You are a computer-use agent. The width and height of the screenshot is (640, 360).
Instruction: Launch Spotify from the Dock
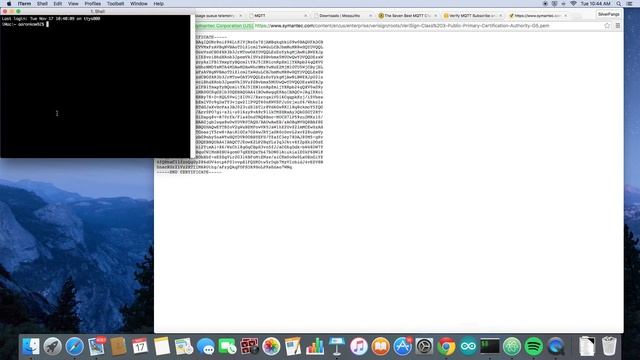tap(533, 347)
